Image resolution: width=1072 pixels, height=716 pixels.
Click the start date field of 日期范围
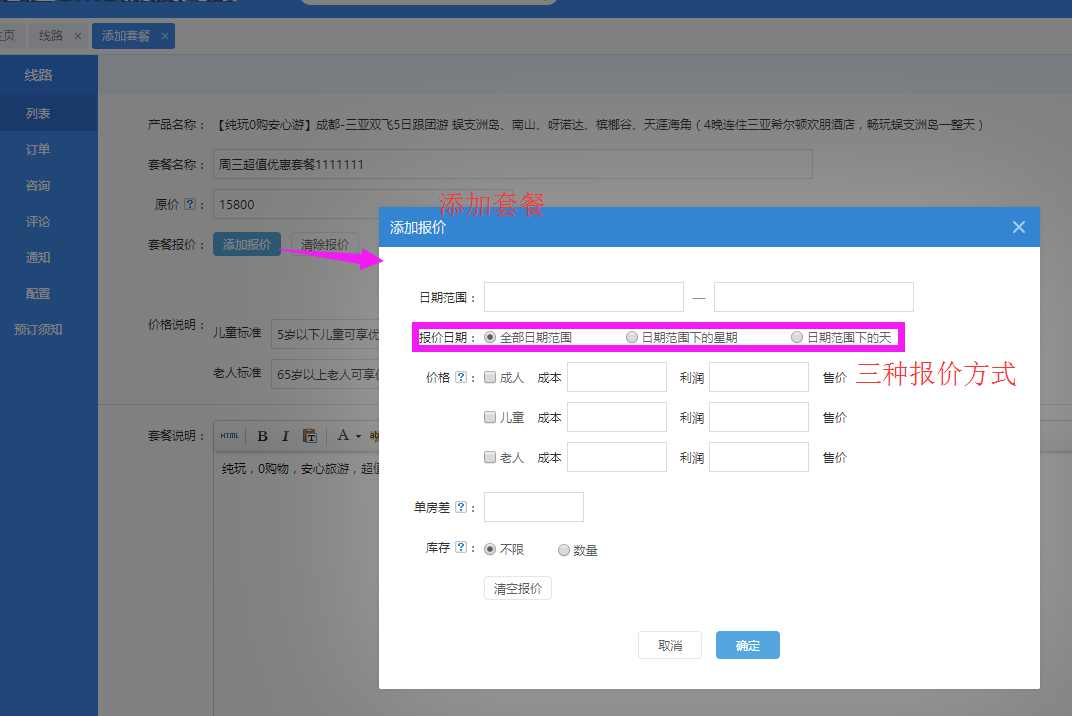pos(583,297)
